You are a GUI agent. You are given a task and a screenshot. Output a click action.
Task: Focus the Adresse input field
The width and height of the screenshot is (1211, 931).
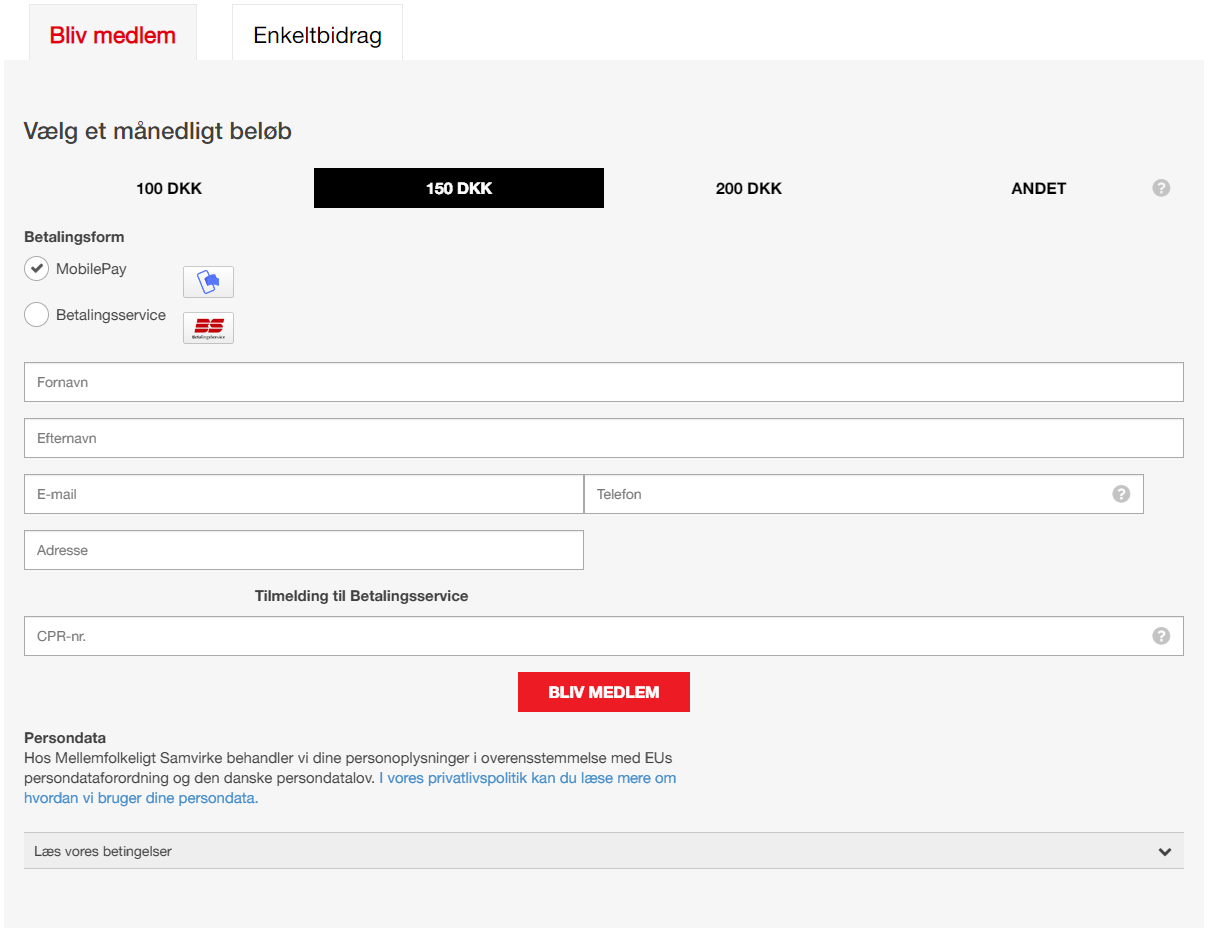coord(304,550)
